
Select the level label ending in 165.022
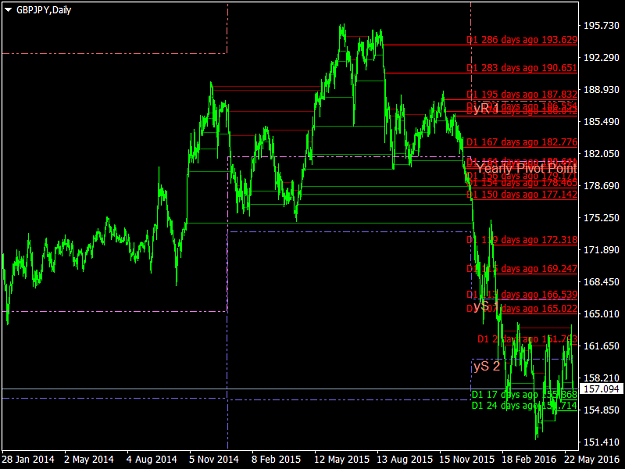(x=521, y=308)
